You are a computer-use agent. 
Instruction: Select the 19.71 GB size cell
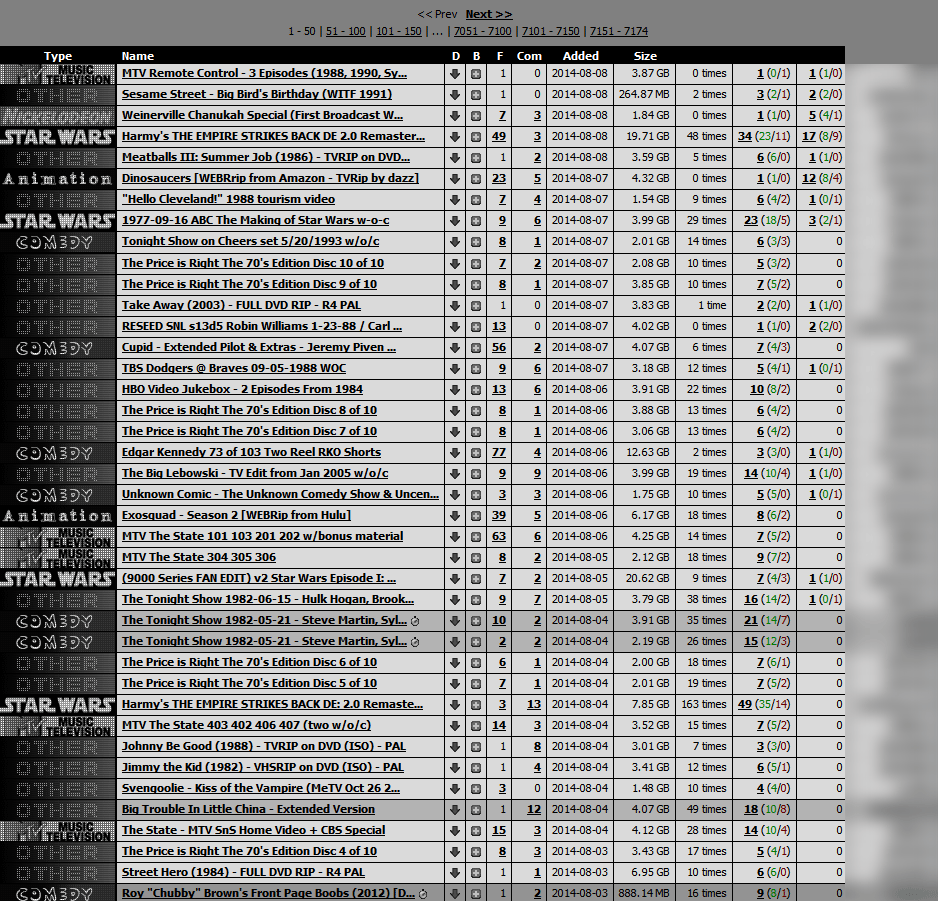(647, 136)
